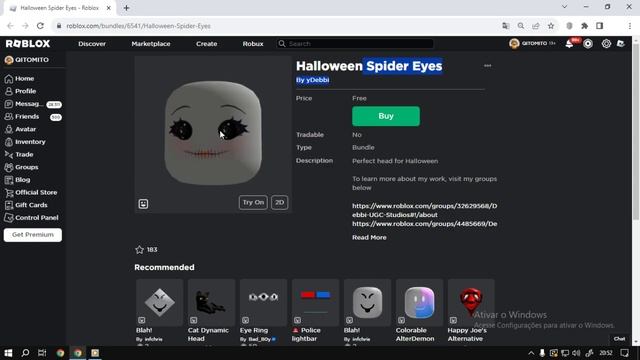Click the search magnifier icon
The image size is (640, 360).
(x=282, y=44)
